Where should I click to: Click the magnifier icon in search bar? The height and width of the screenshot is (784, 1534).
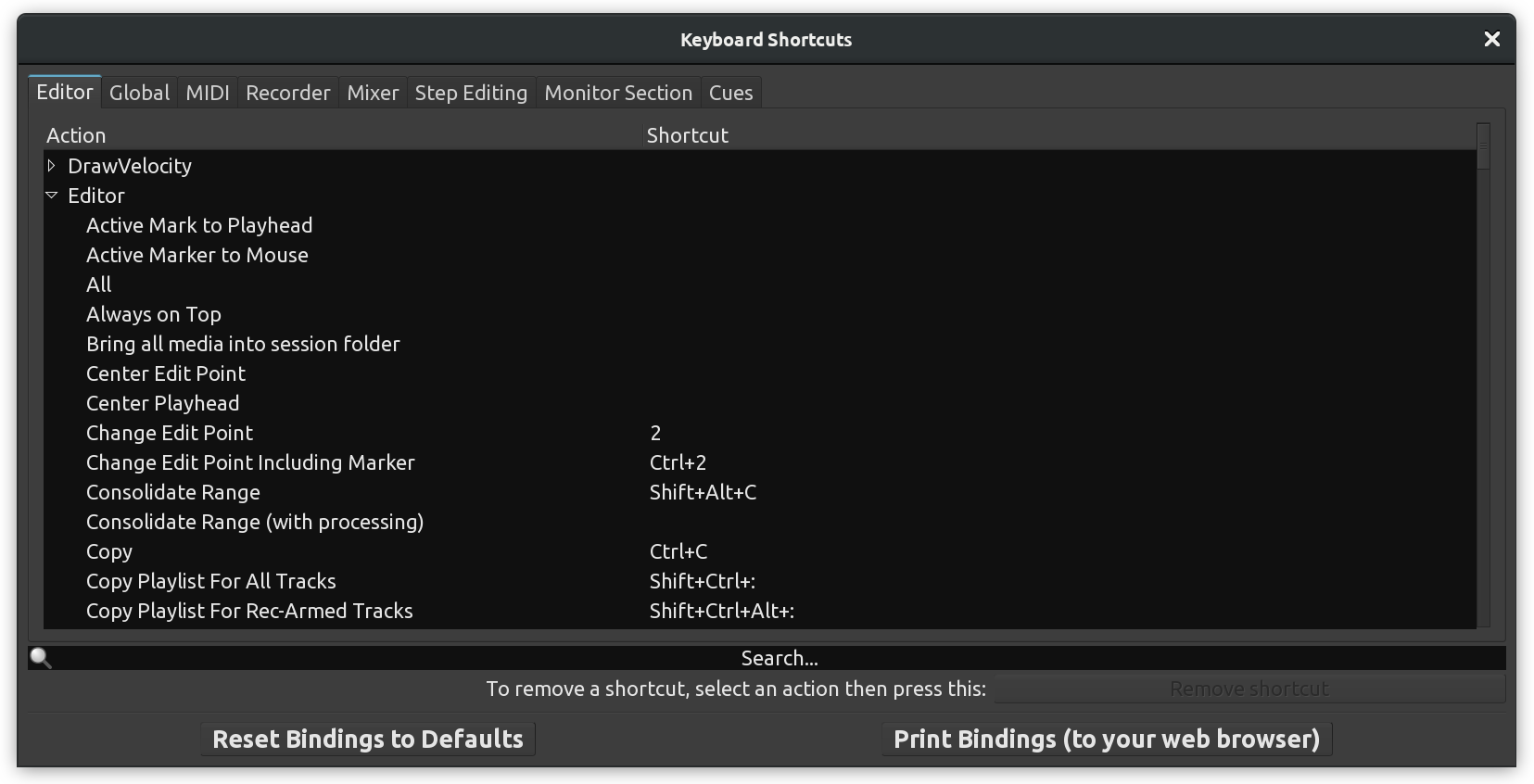[40, 658]
